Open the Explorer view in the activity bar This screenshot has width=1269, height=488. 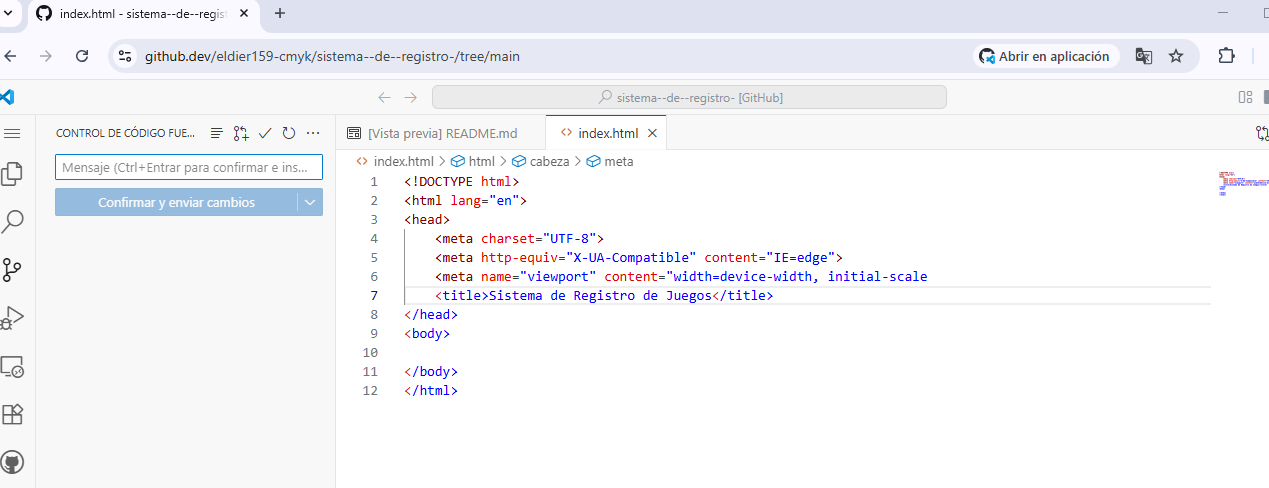click(x=12, y=174)
